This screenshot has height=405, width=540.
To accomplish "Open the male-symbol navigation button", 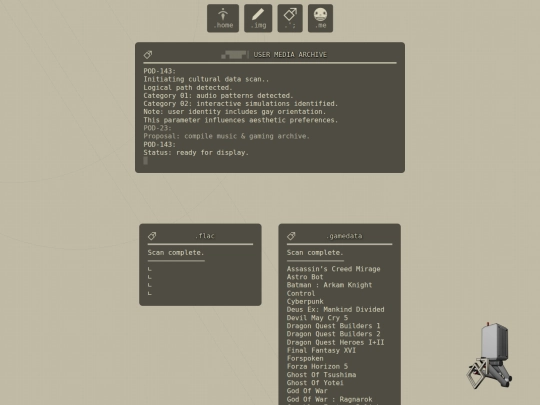I will (290, 18).
